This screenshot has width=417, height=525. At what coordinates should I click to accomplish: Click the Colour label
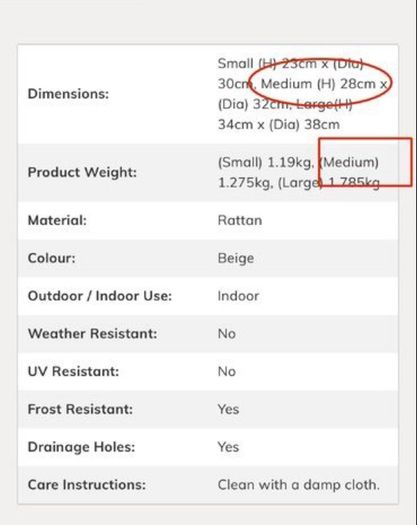pyautogui.click(x=52, y=258)
